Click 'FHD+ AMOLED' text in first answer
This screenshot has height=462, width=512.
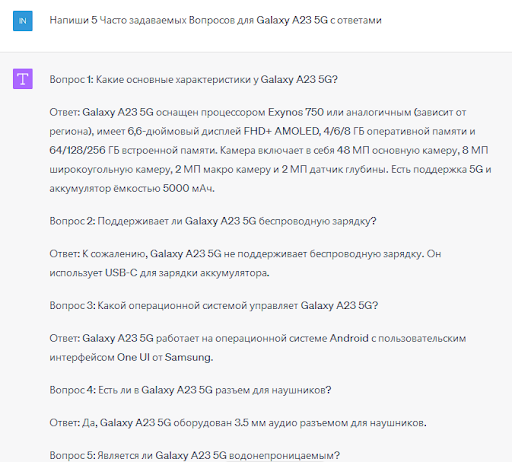point(281,131)
